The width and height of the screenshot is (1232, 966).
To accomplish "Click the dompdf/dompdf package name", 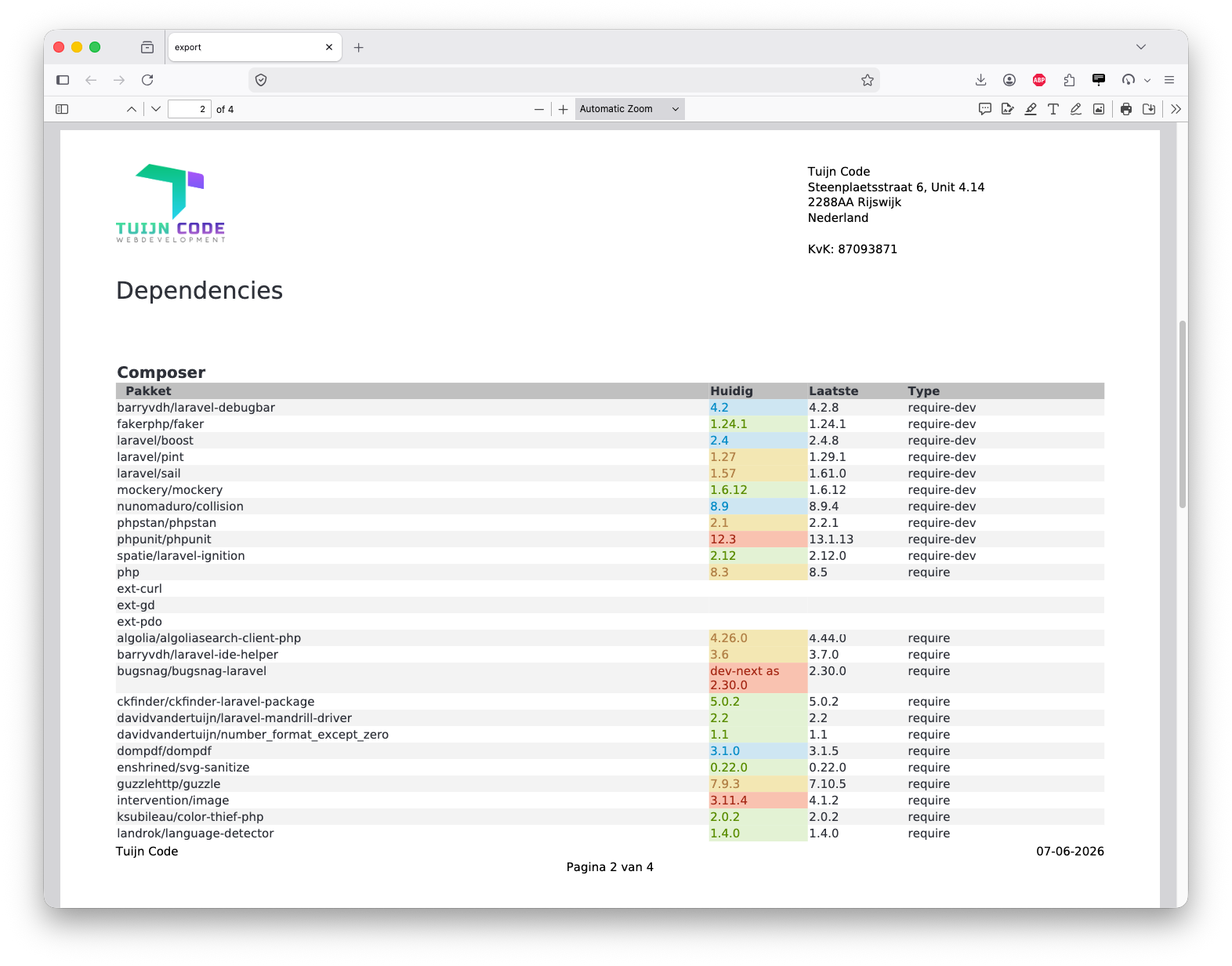I will [164, 751].
